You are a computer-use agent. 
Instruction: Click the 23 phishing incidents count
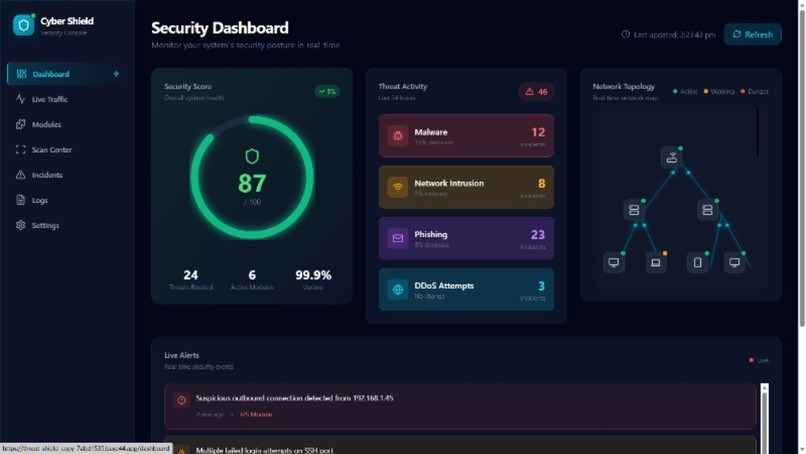(538, 235)
